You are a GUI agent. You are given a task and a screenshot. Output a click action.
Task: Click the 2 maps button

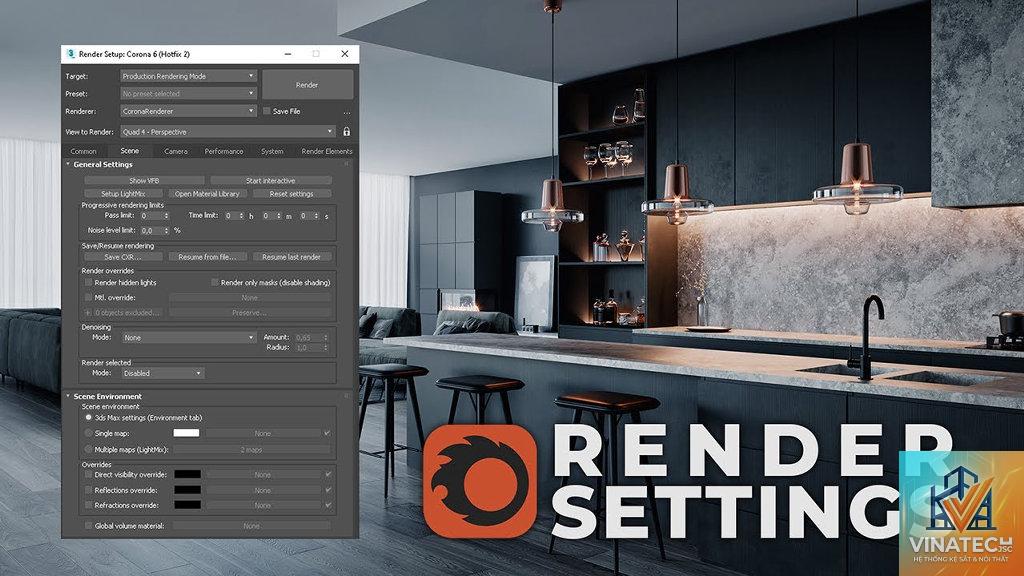[251, 450]
